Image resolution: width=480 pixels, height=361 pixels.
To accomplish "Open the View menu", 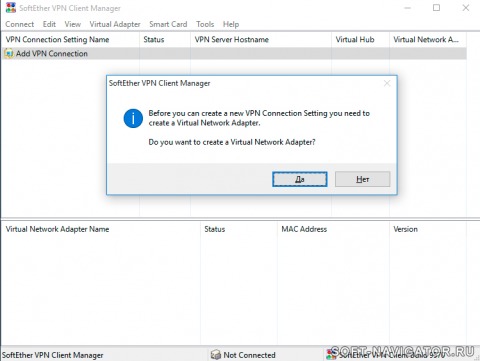I will click(73, 24).
